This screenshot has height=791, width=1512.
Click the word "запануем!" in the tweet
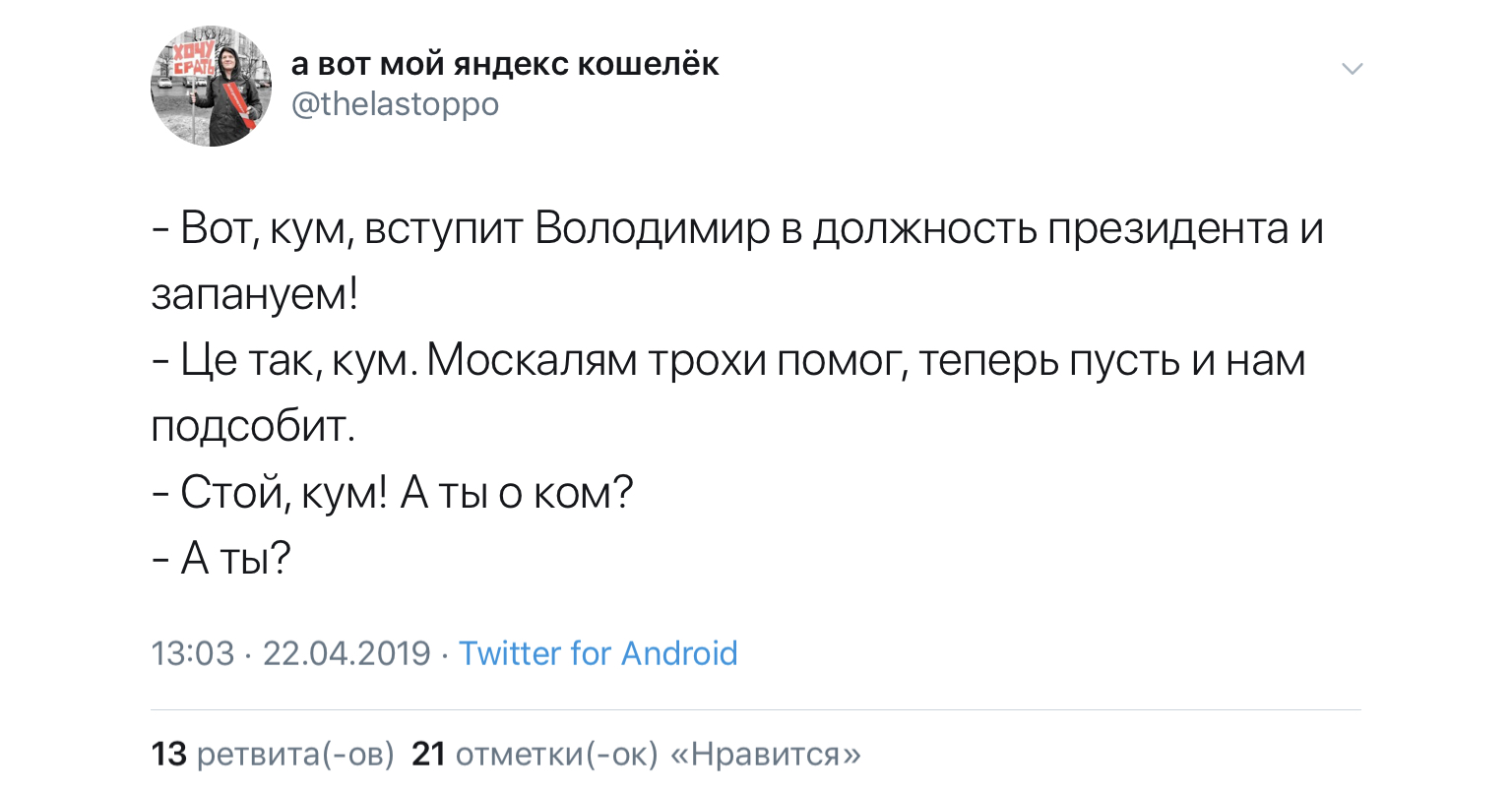pos(255,294)
